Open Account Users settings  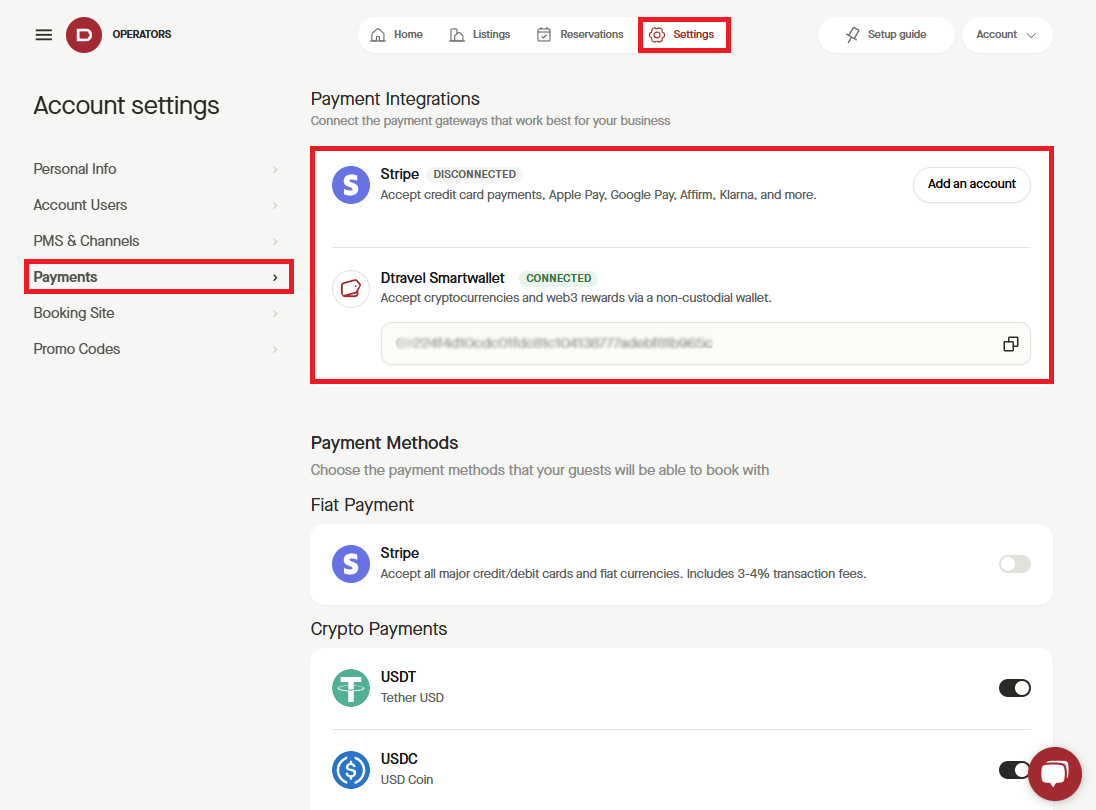155,205
